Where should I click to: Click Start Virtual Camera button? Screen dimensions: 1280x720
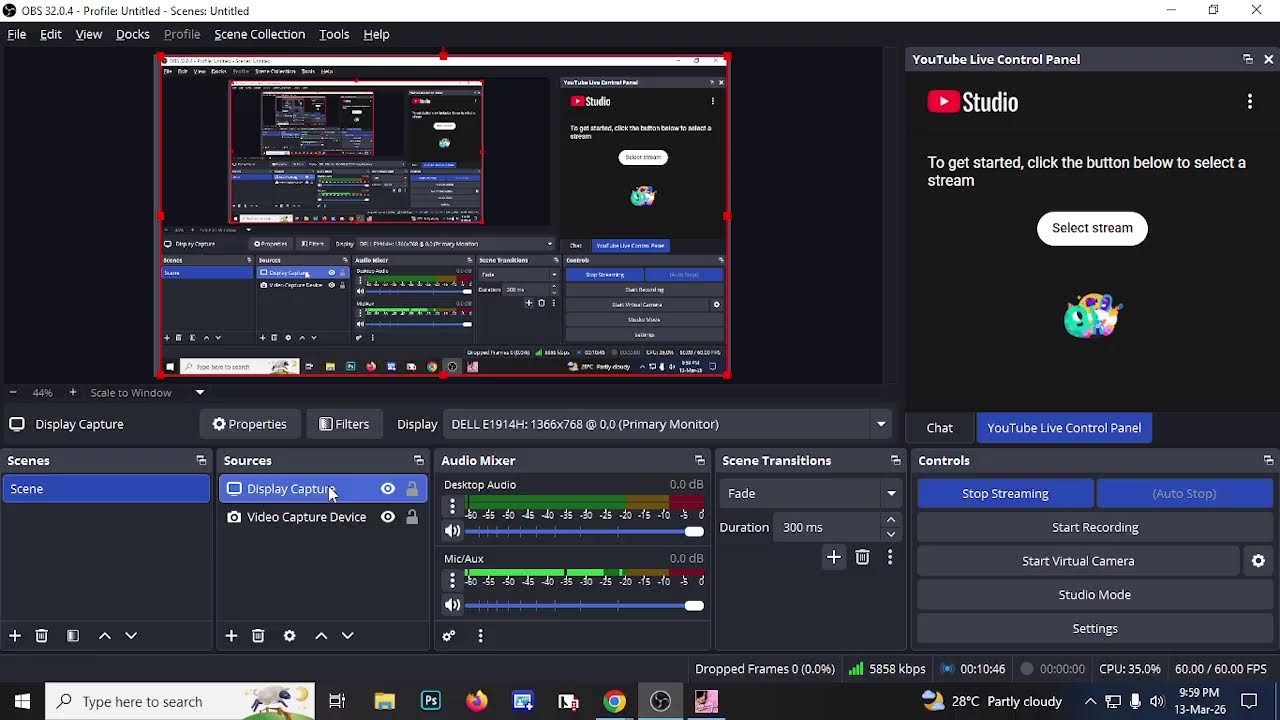tap(1078, 561)
